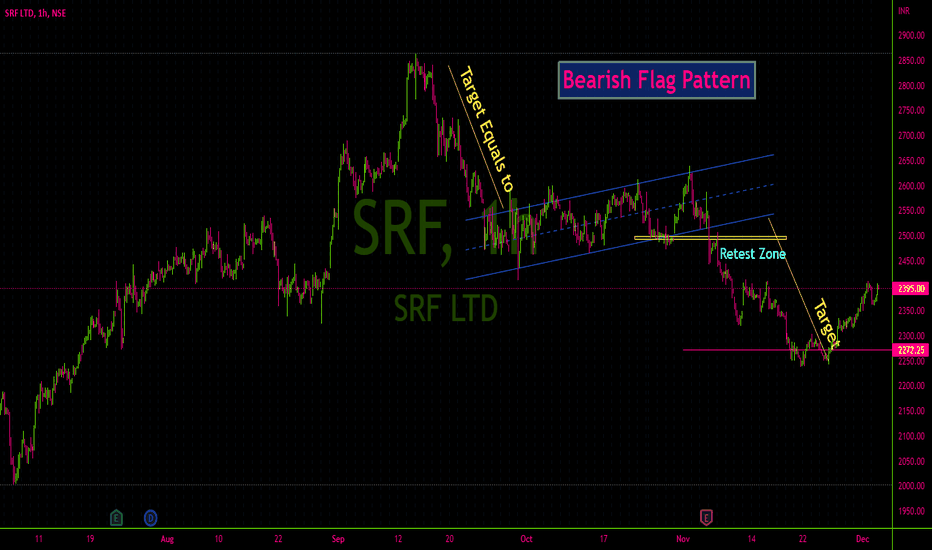Click the 2000.00 price axis value
This screenshot has height=550, width=932.
pos(911,486)
